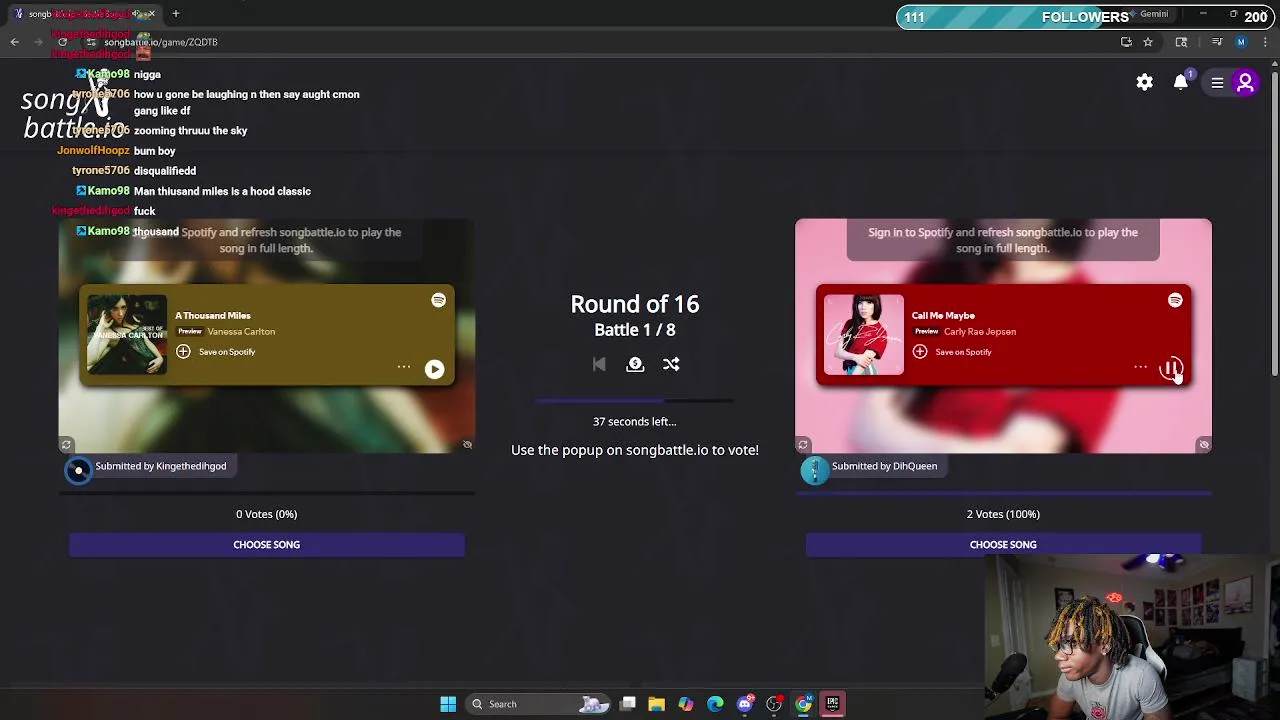Open Spotify logo on A Thousand Miles card

(x=438, y=300)
